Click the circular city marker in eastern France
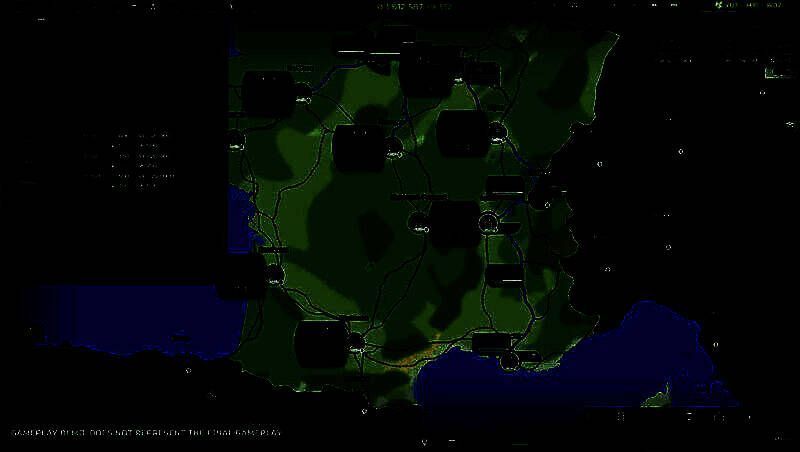The height and width of the screenshot is (452, 800). (488, 222)
